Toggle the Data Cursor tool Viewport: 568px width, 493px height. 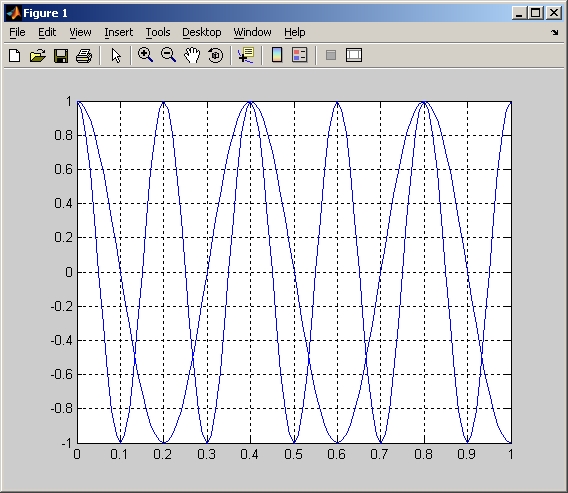[x=246, y=55]
